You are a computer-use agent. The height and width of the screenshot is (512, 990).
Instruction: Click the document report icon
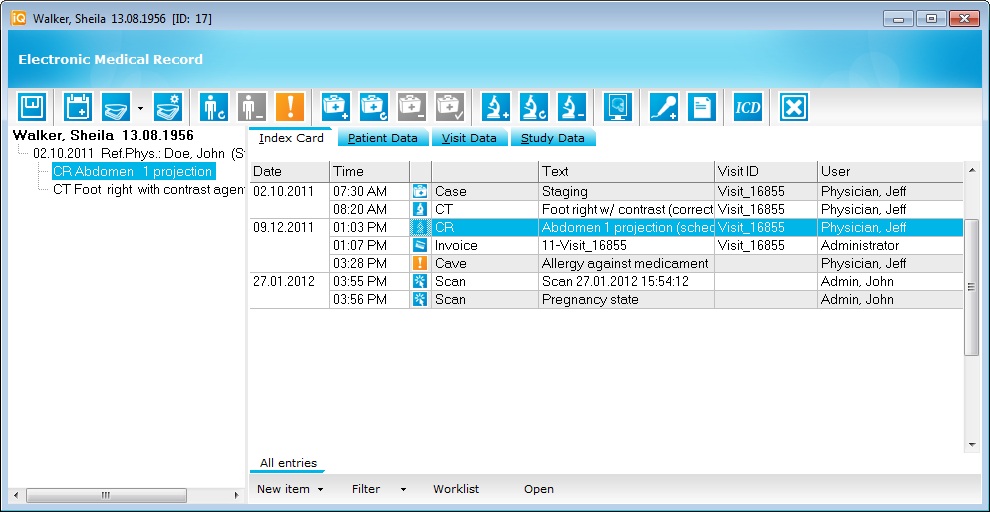tap(701, 106)
